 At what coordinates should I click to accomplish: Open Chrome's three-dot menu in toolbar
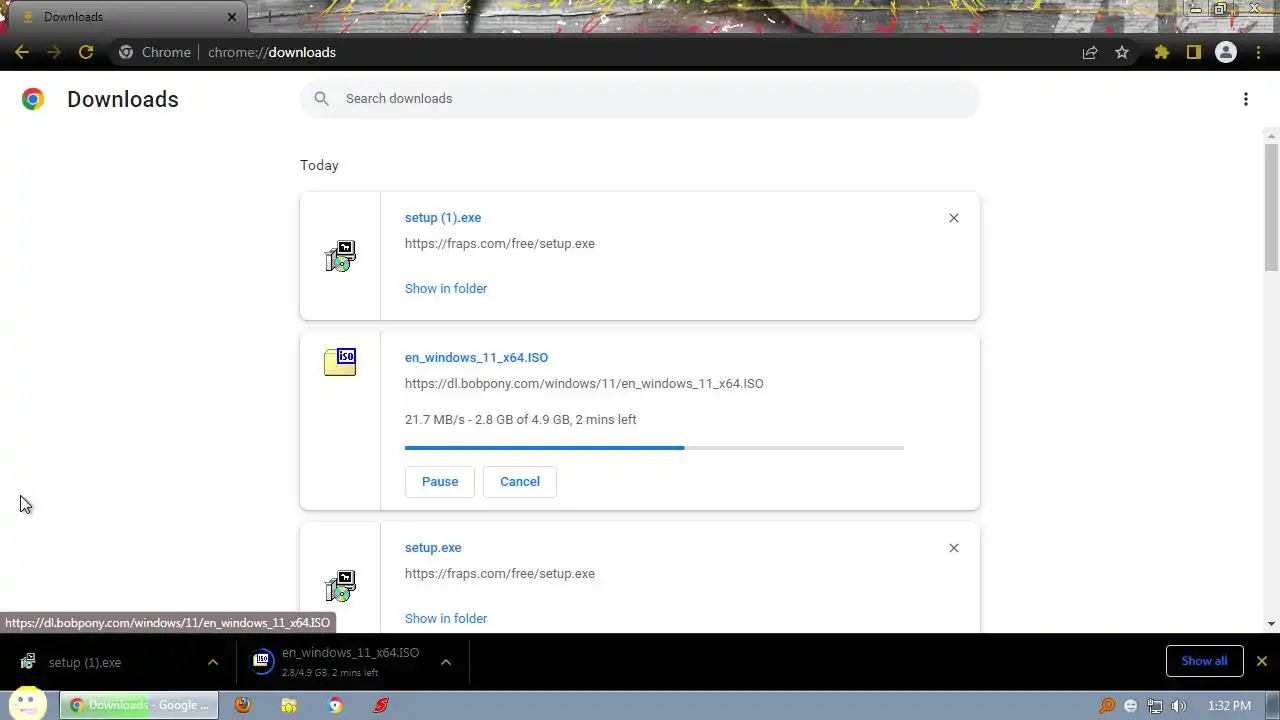pos(1259,52)
